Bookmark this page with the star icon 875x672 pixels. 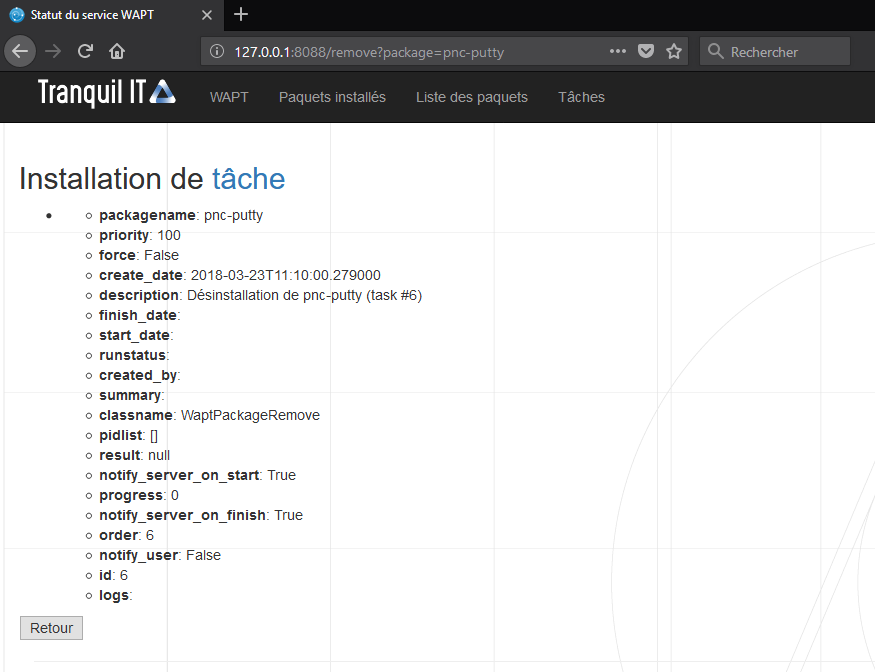(674, 52)
